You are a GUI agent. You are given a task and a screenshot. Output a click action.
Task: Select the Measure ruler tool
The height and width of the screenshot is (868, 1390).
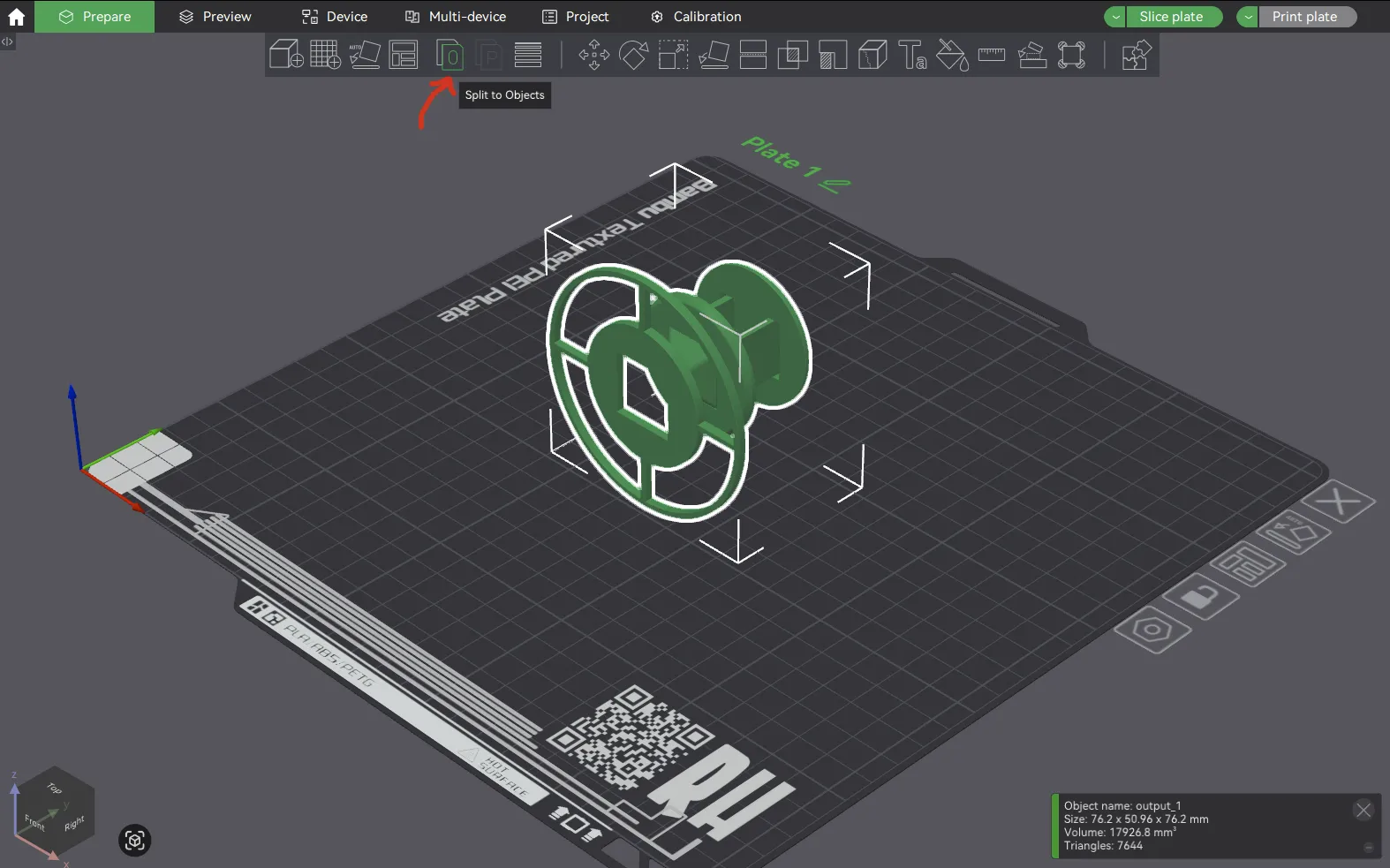point(992,55)
